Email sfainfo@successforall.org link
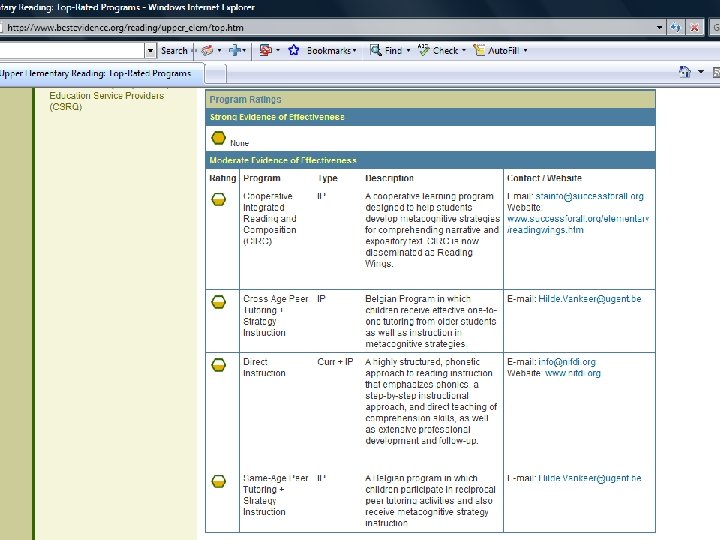The height and width of the screenshot is (540, 720). [x=590, y=196]
